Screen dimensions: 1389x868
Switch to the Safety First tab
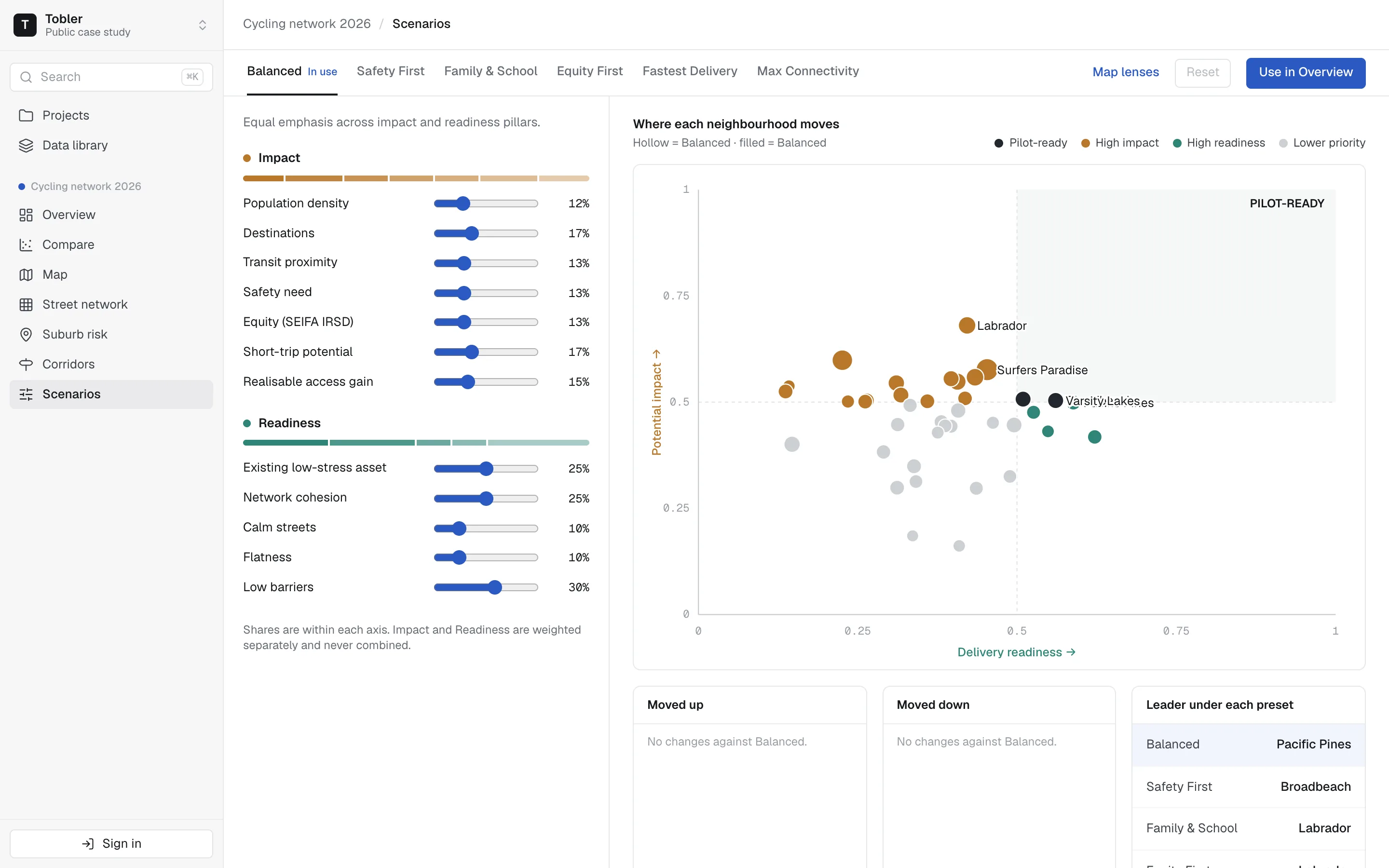[x=390, y=71]
